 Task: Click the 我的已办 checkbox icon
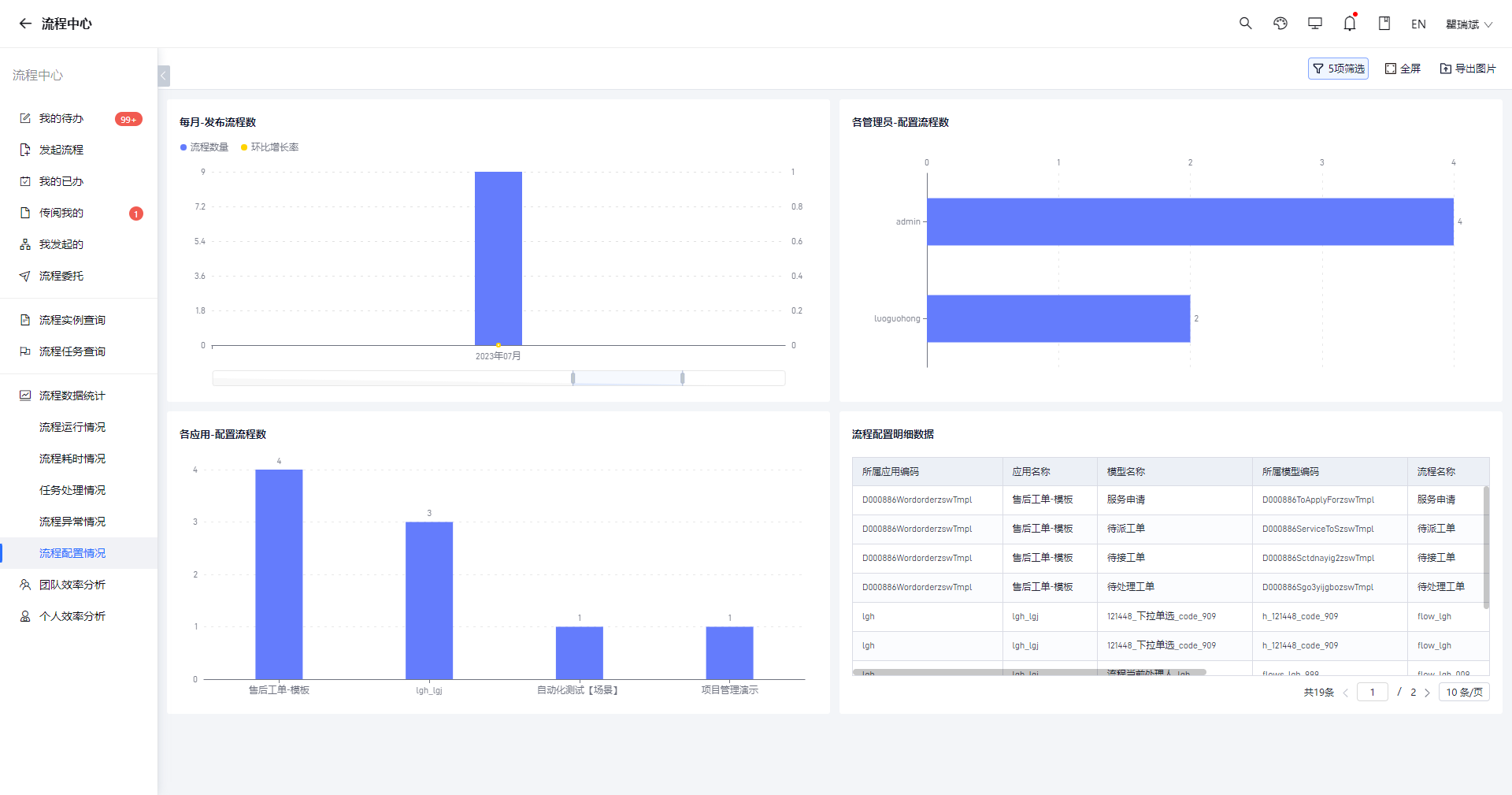pos(25,181)
